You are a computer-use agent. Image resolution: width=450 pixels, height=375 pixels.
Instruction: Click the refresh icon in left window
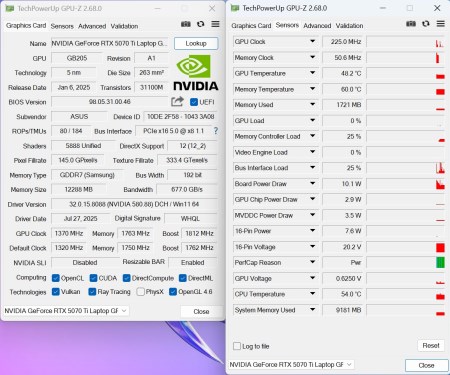[200, 24]
